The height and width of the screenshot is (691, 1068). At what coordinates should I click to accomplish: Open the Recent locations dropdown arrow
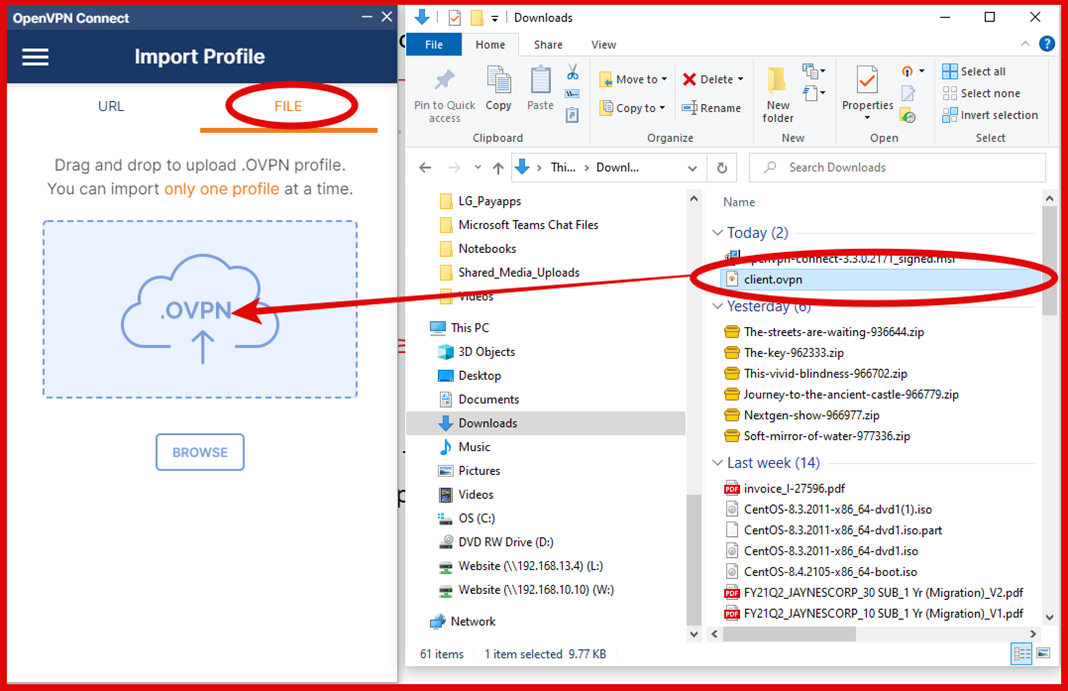[x=477, y=167]
